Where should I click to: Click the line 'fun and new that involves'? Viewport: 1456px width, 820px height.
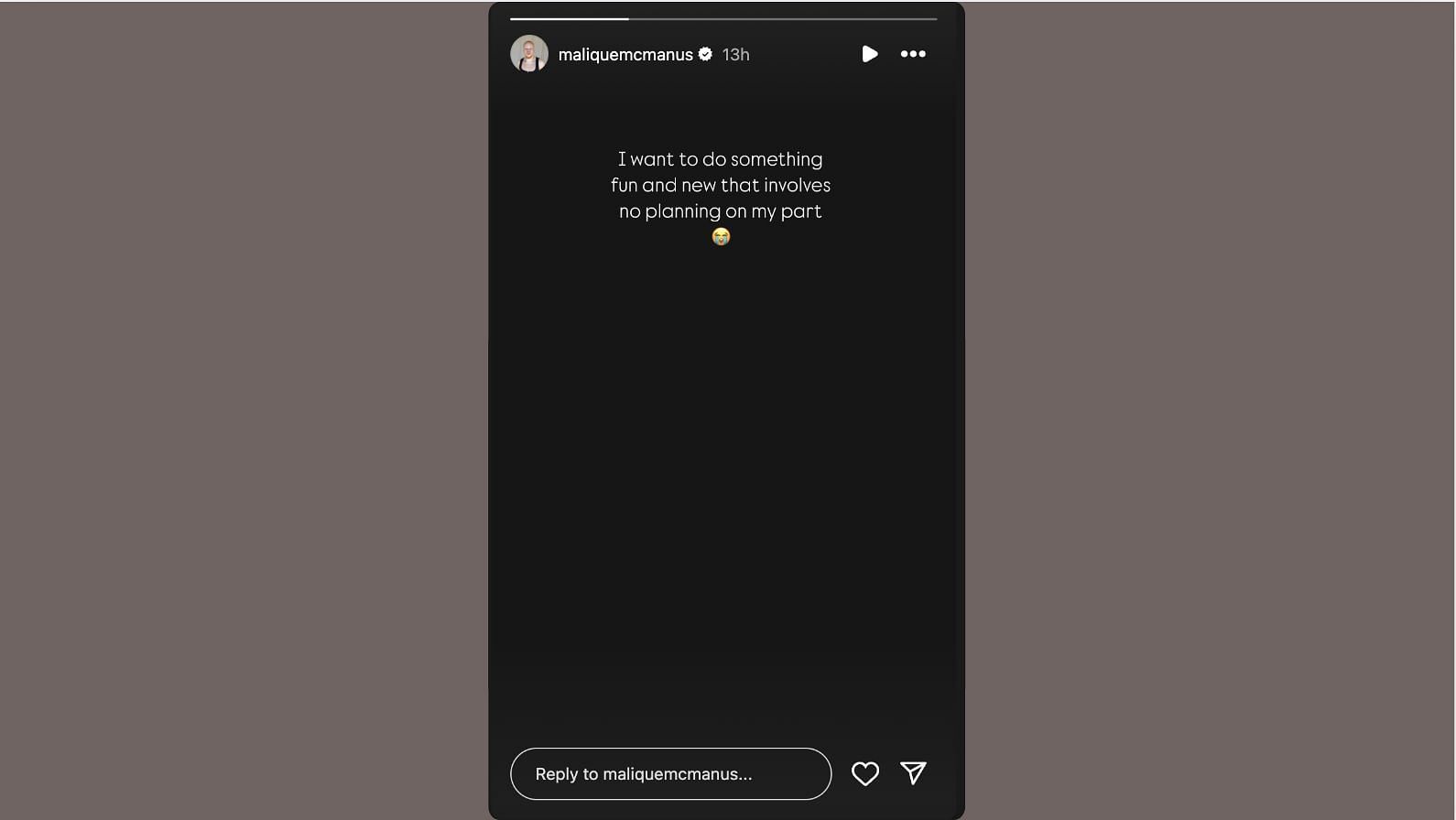[721, 185]
